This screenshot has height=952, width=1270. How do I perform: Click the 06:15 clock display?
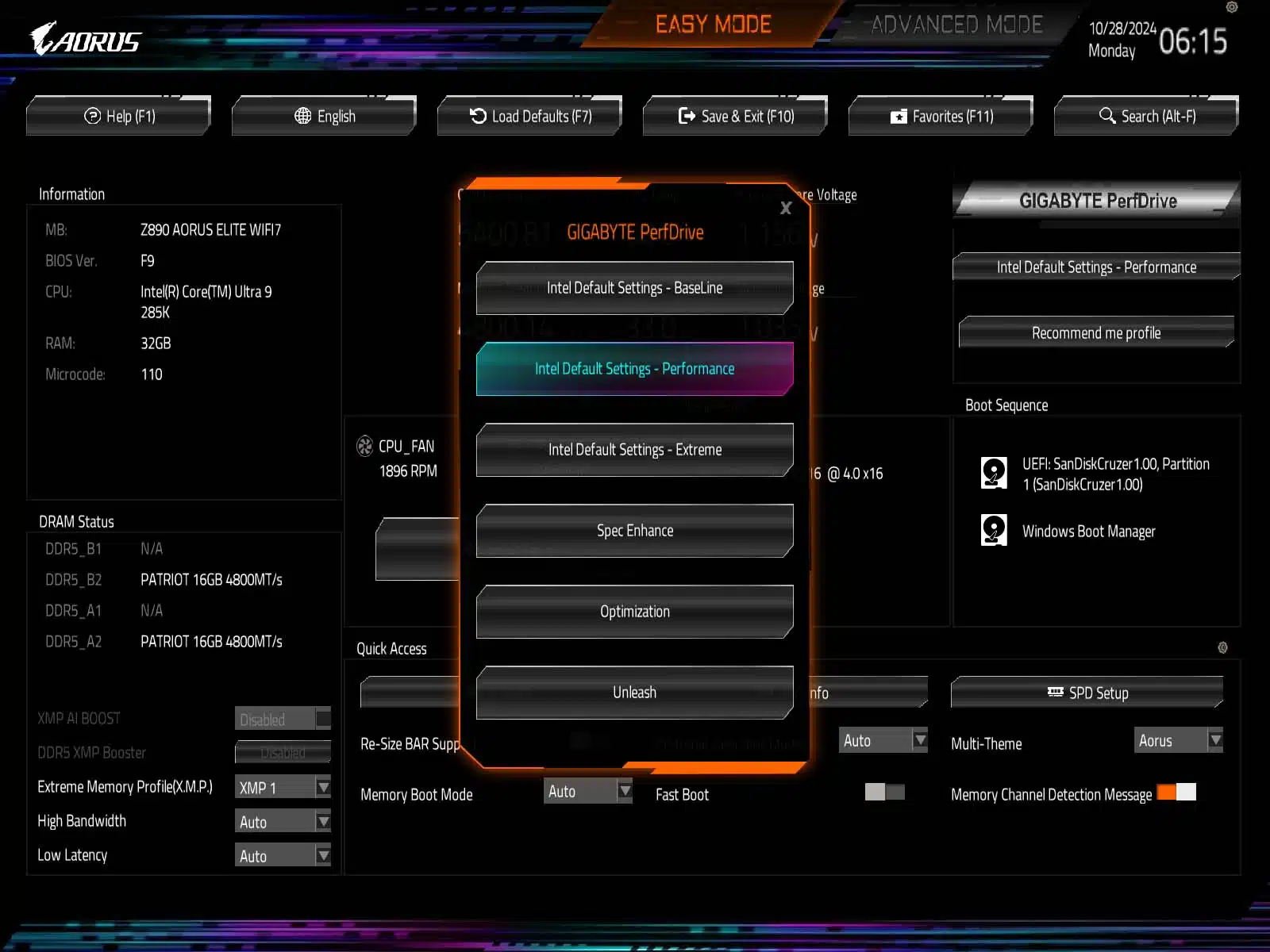click(x=1193, y=41)
